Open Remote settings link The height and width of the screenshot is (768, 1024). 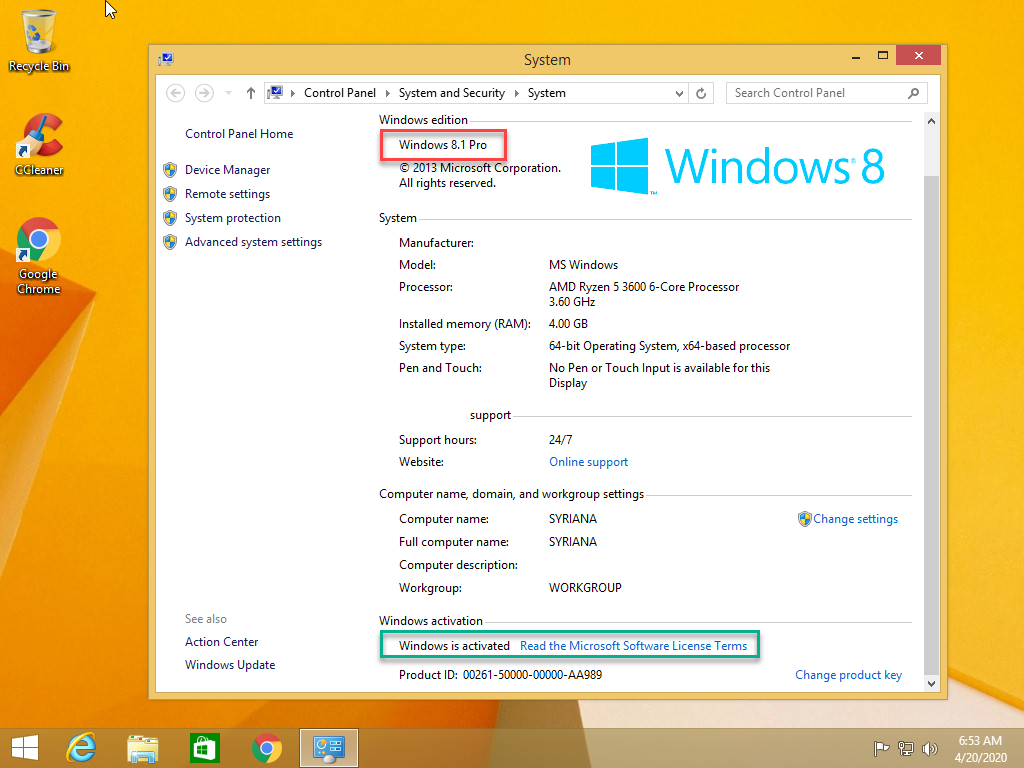coord(227,194)
